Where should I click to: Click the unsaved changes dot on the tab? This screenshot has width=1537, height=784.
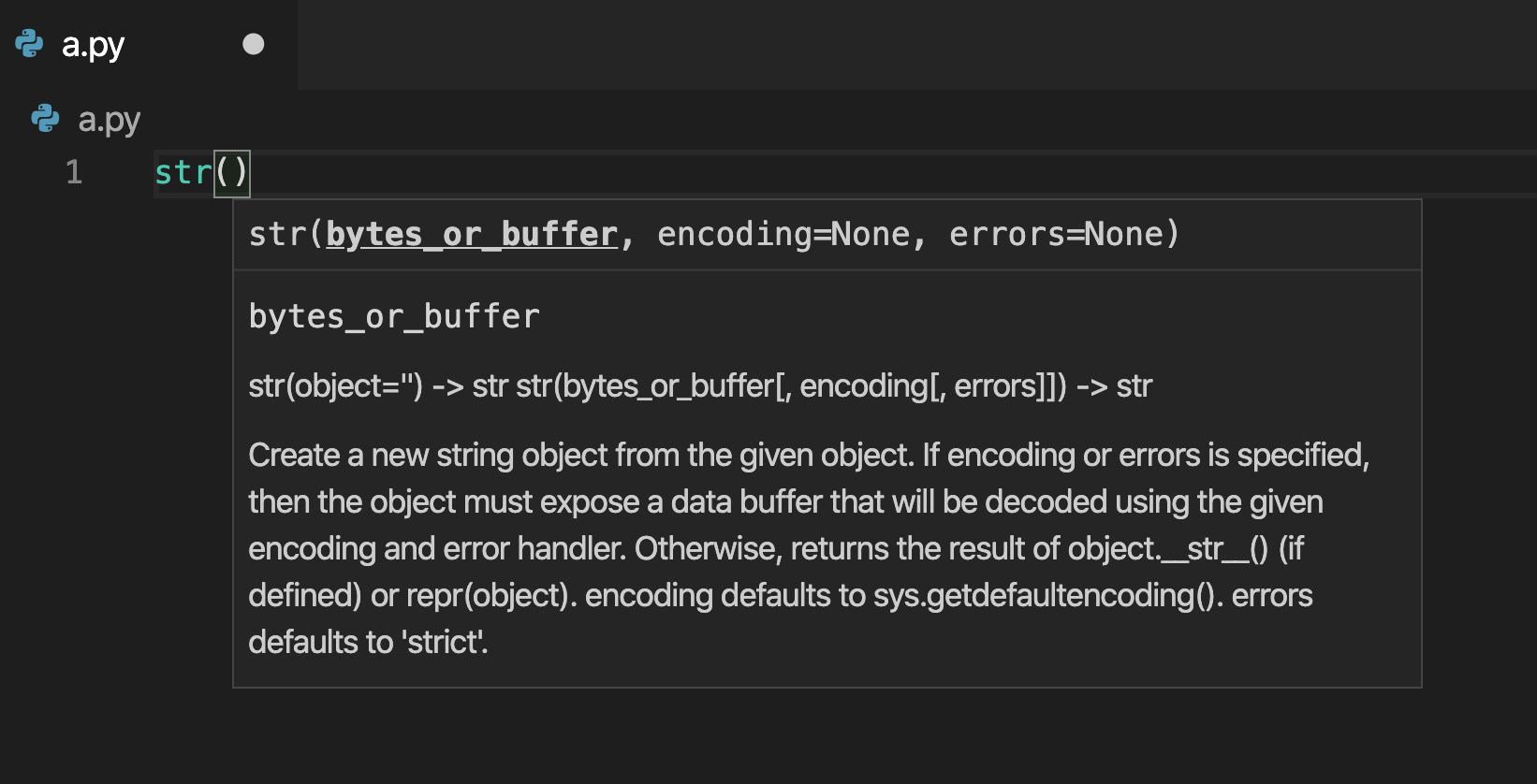252,44
